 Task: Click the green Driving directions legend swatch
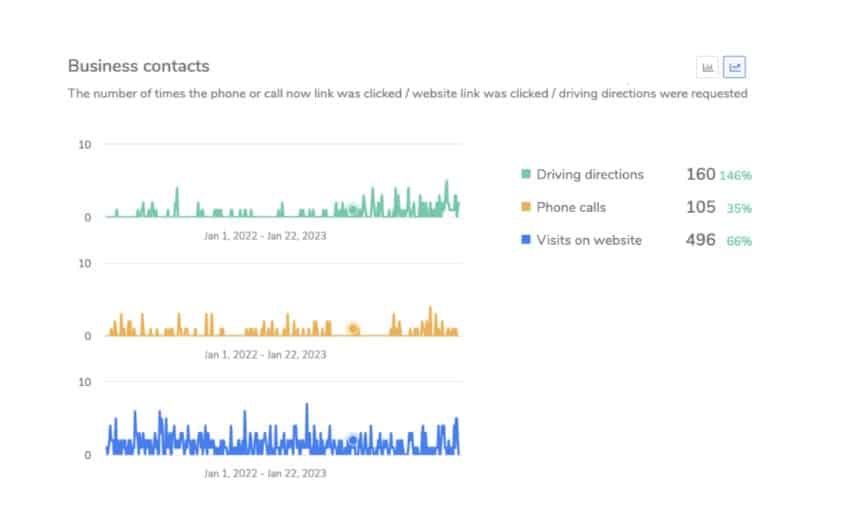pos(526,174)
